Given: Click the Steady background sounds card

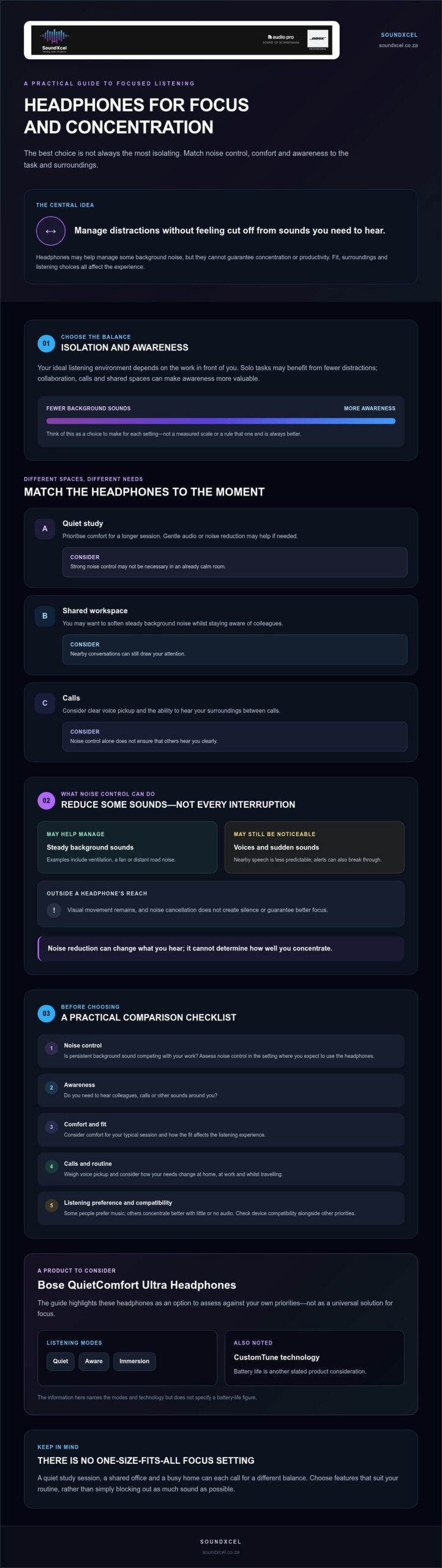Looking at the screenshot, I should (127, 847).
